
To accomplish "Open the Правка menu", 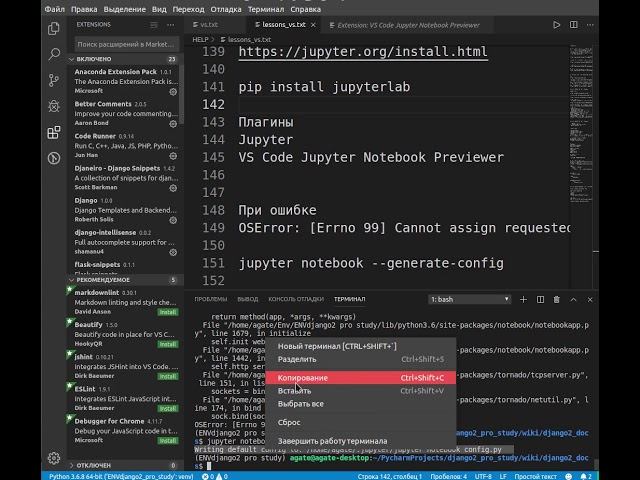I will point(84,9).
